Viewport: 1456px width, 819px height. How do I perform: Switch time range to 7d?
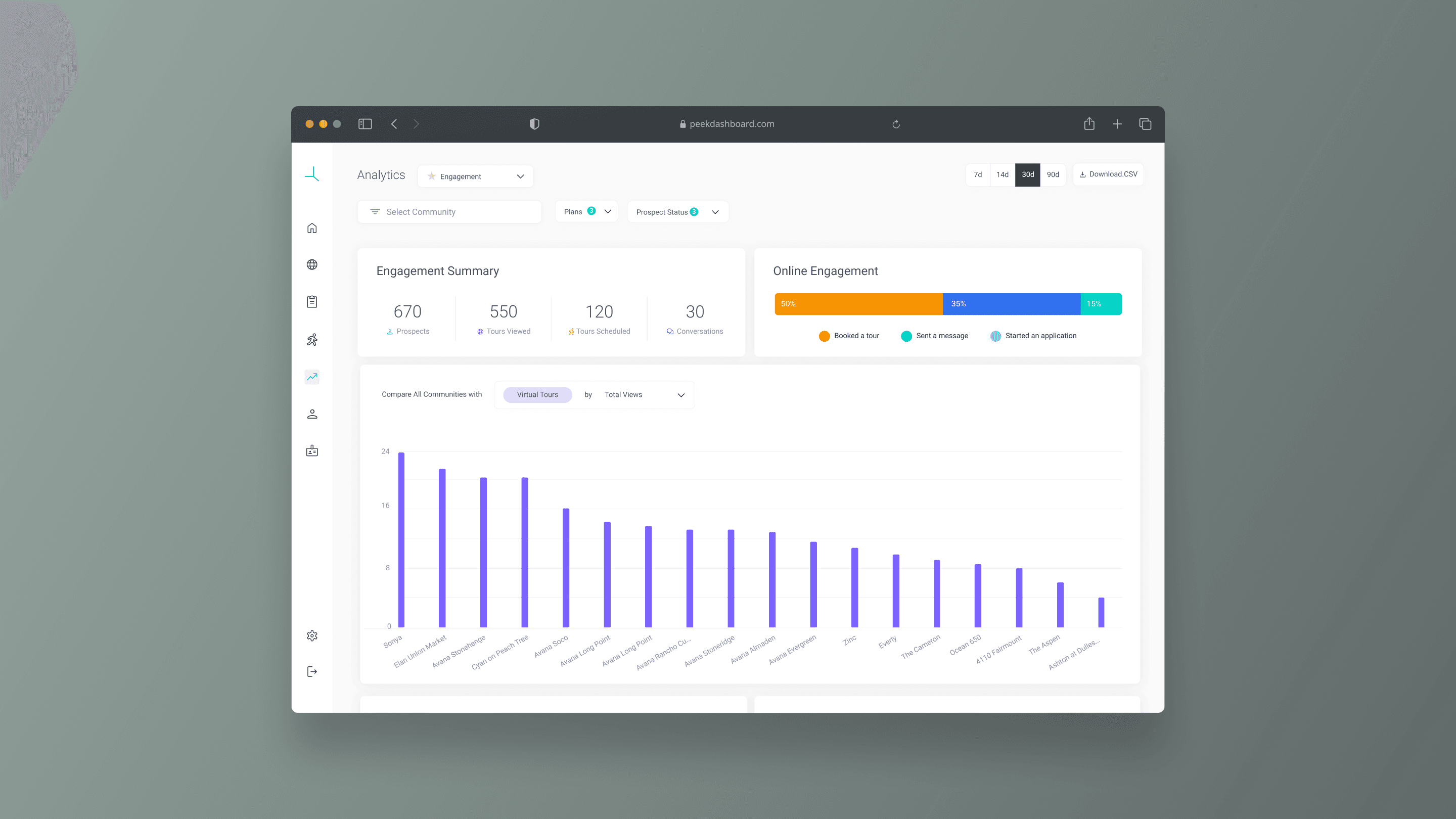[x=978, y=174]
